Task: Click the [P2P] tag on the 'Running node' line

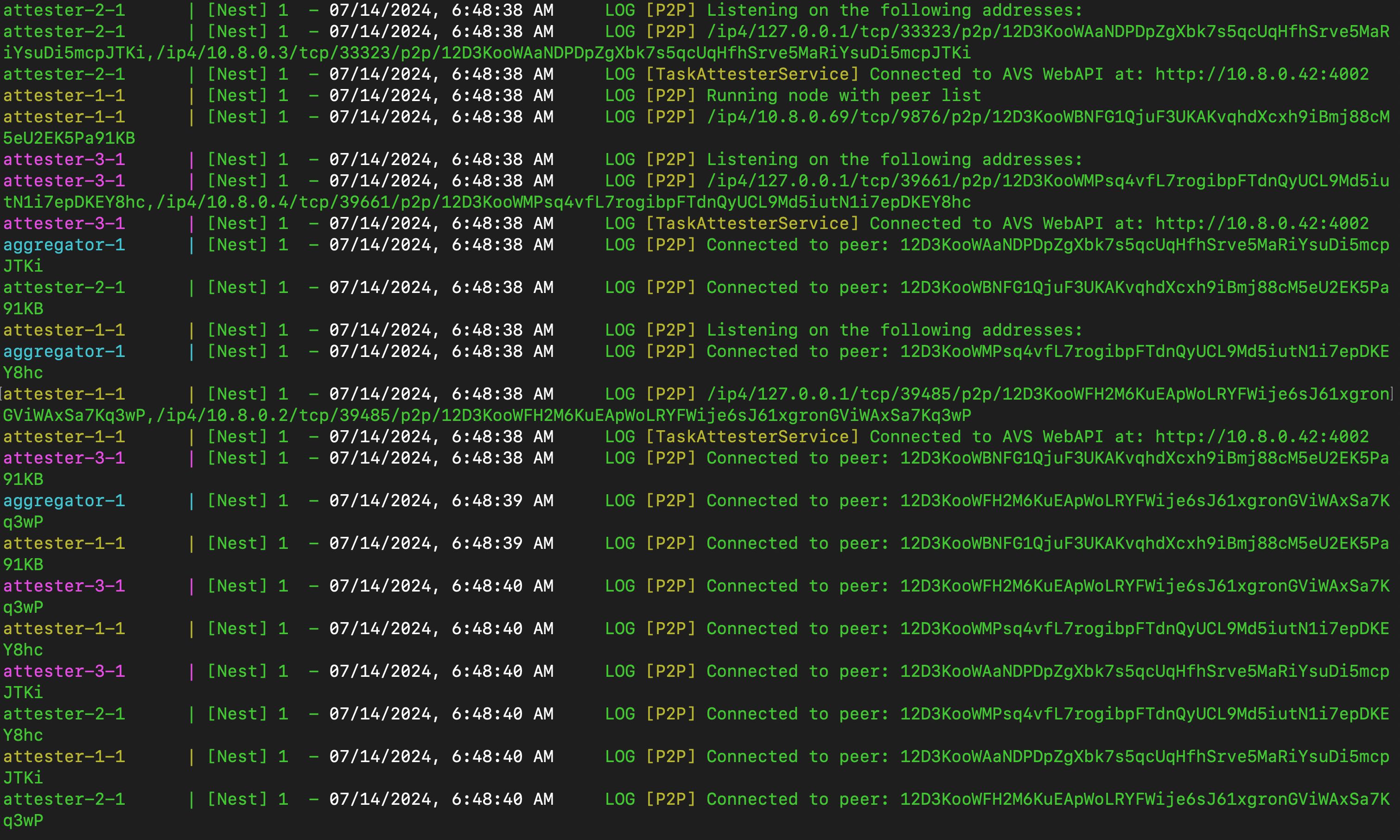Action: pyautogui.click(x=671, y=95)
